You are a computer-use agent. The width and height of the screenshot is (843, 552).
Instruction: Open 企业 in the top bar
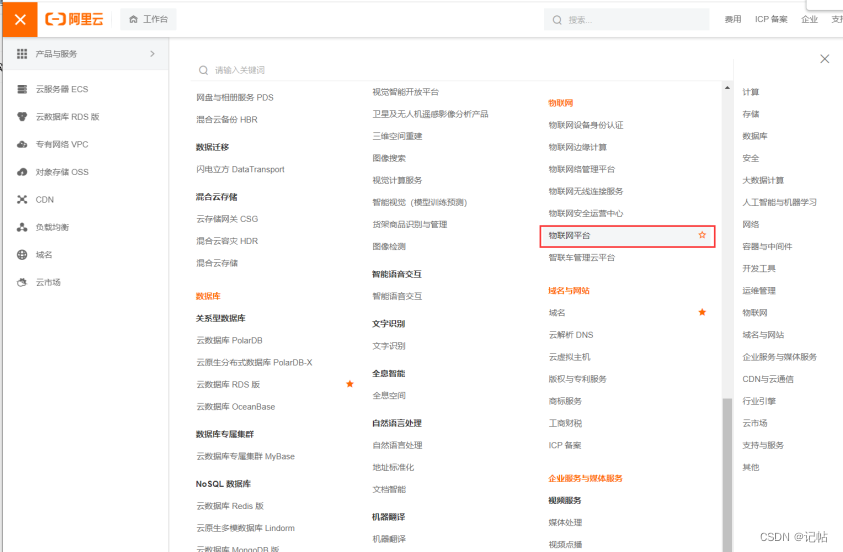(x=809, y=19)
